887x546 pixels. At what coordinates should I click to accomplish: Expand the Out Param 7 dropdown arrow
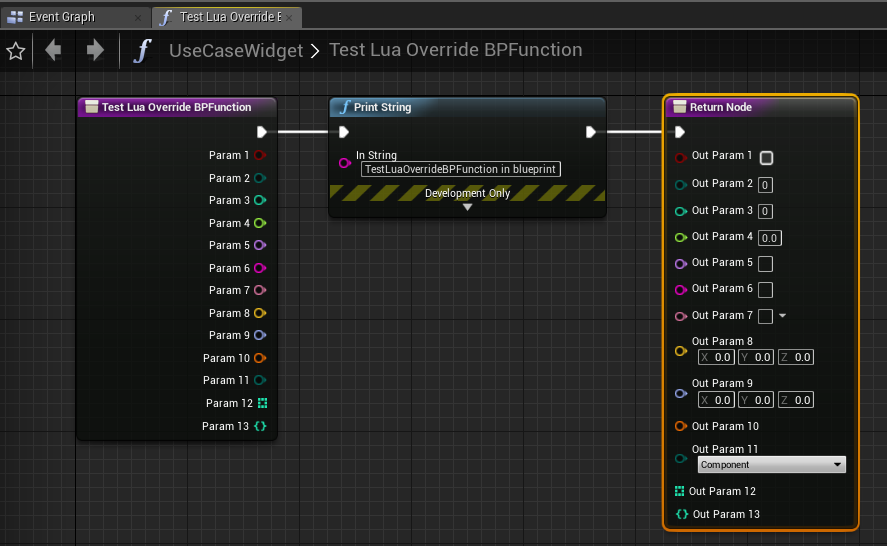coord(782,316)
